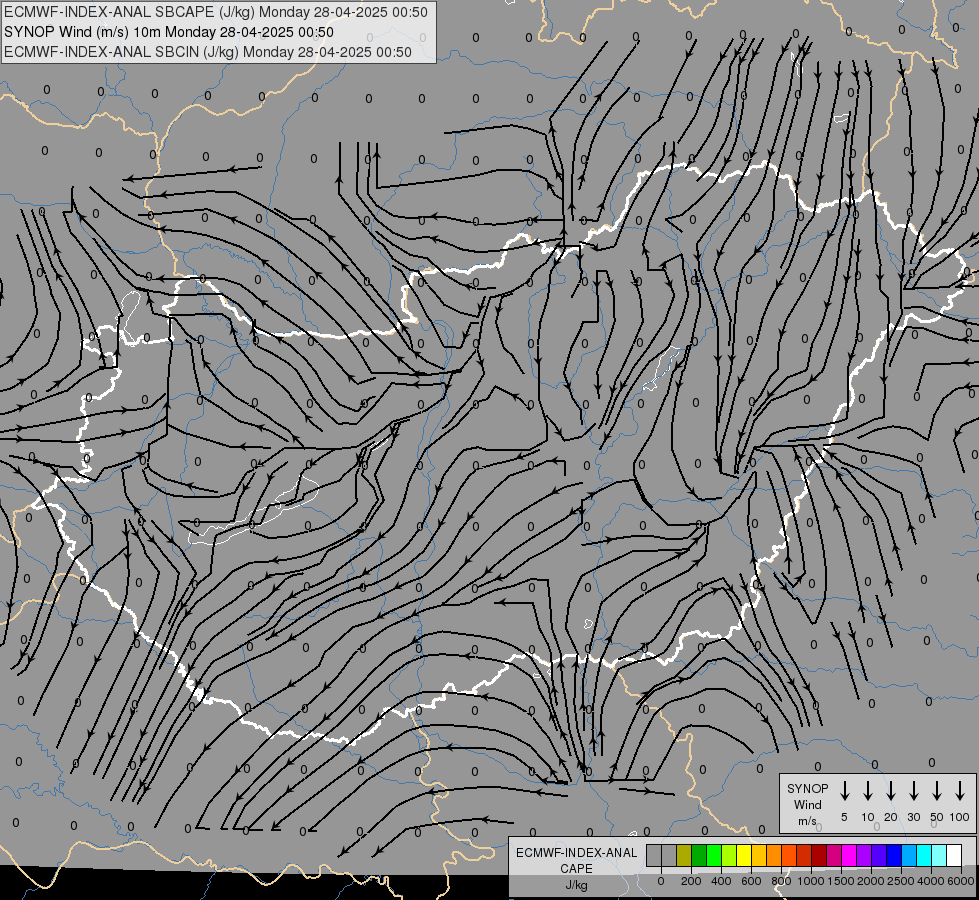This screenshot has width=979, height=900.
Task: Click the 4000 tick label on CAPE scale
Action: (931, 881)
